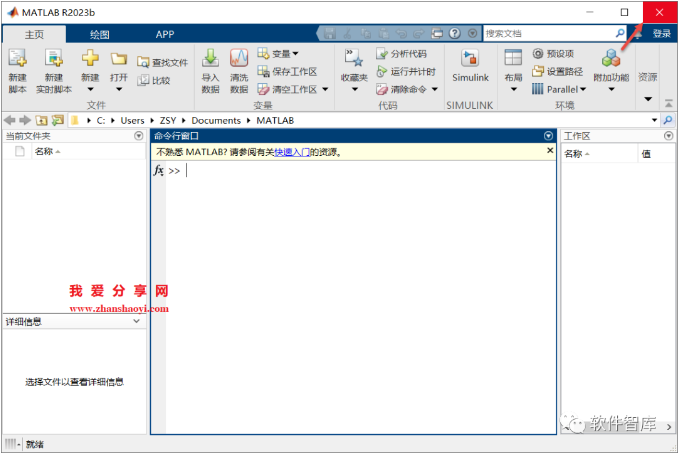The image size is (679, 453).
Task: Click 保存工作区 save workspace
Action: pos(287,71)
